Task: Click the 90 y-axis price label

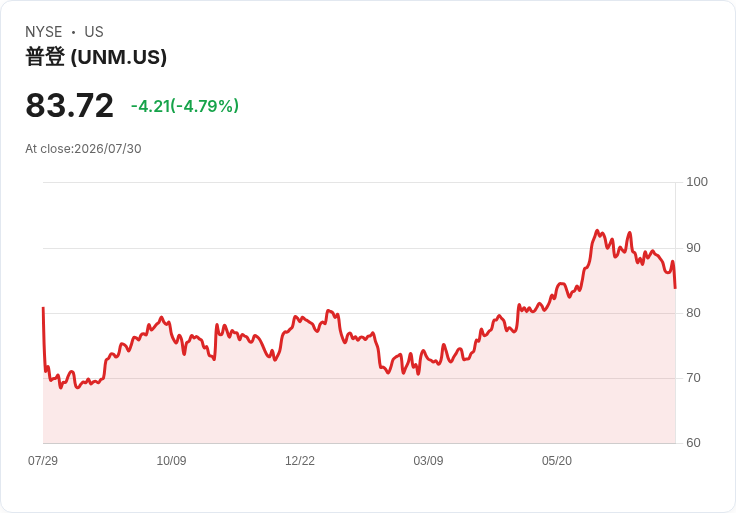Action: (x=693, y=248)
